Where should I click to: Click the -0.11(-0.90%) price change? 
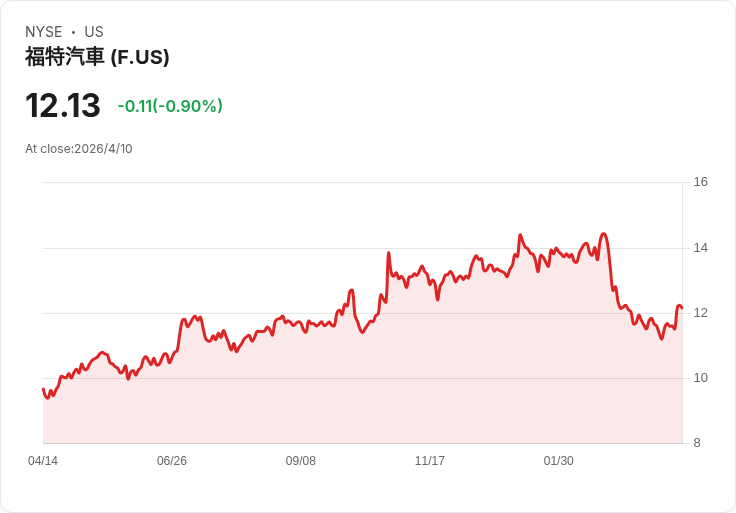(170, 106)
